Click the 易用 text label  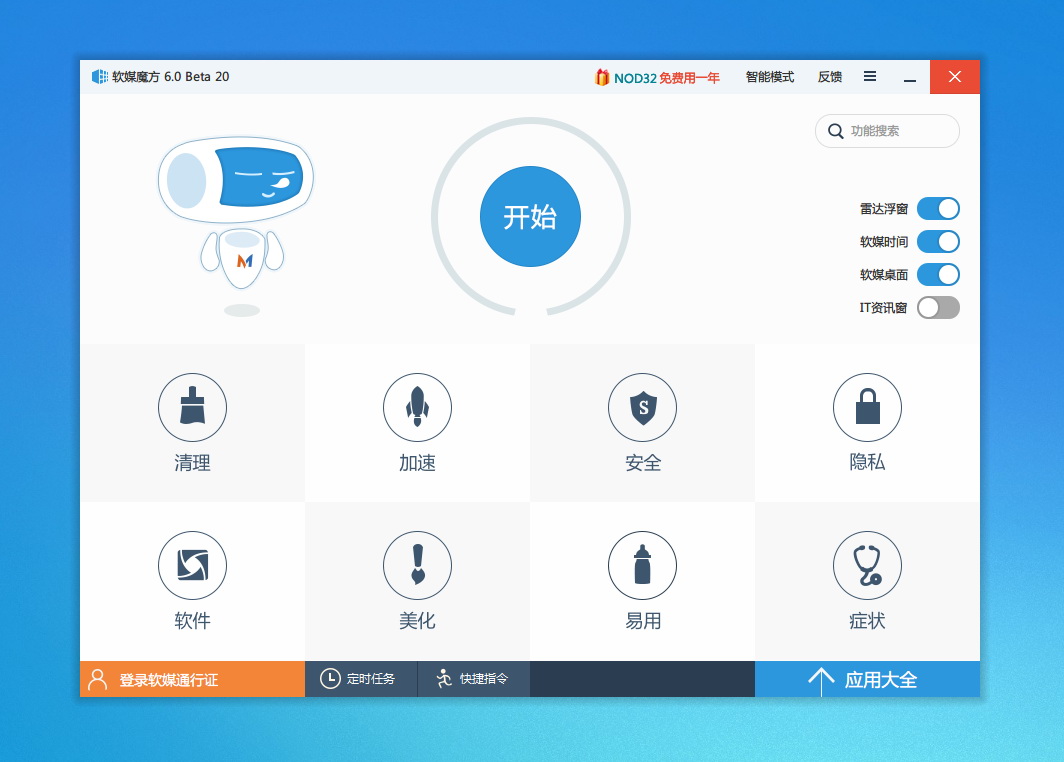click(x=643, y=620)
